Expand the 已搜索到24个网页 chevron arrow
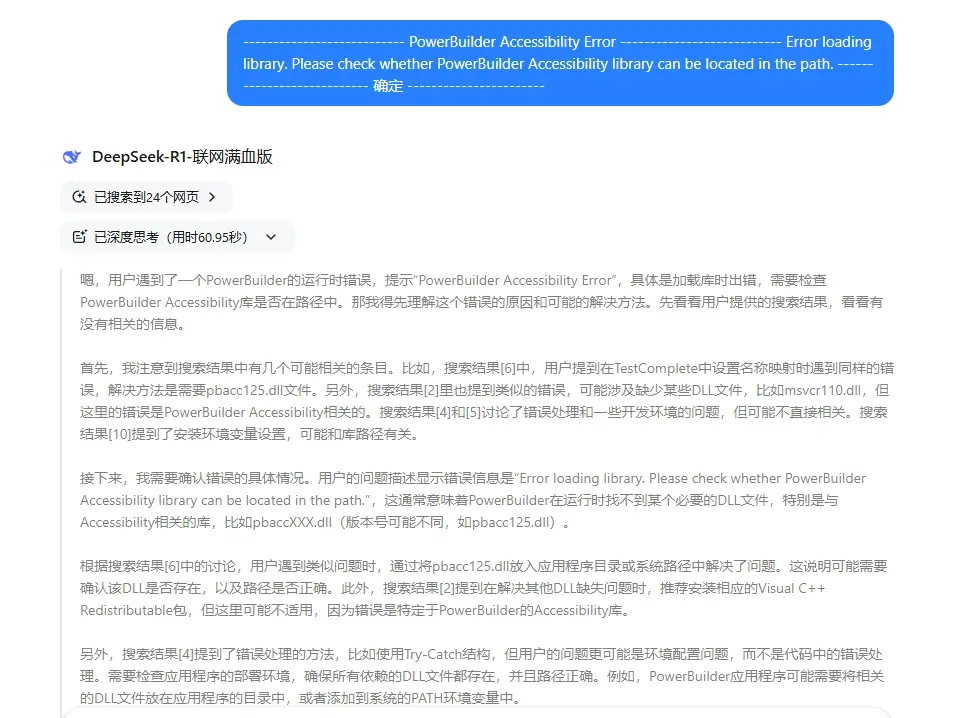 coord(212,198)
